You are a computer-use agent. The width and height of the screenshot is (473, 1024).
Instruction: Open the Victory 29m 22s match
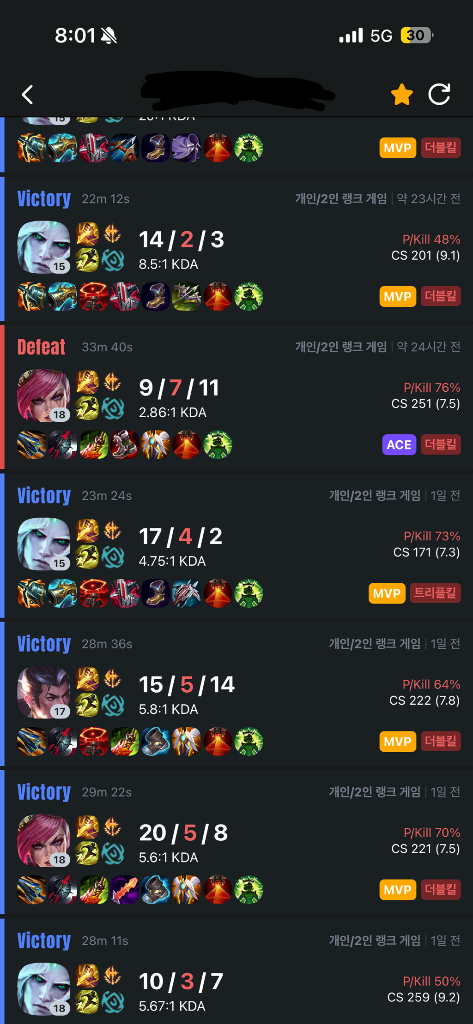[x=236, y=842]
